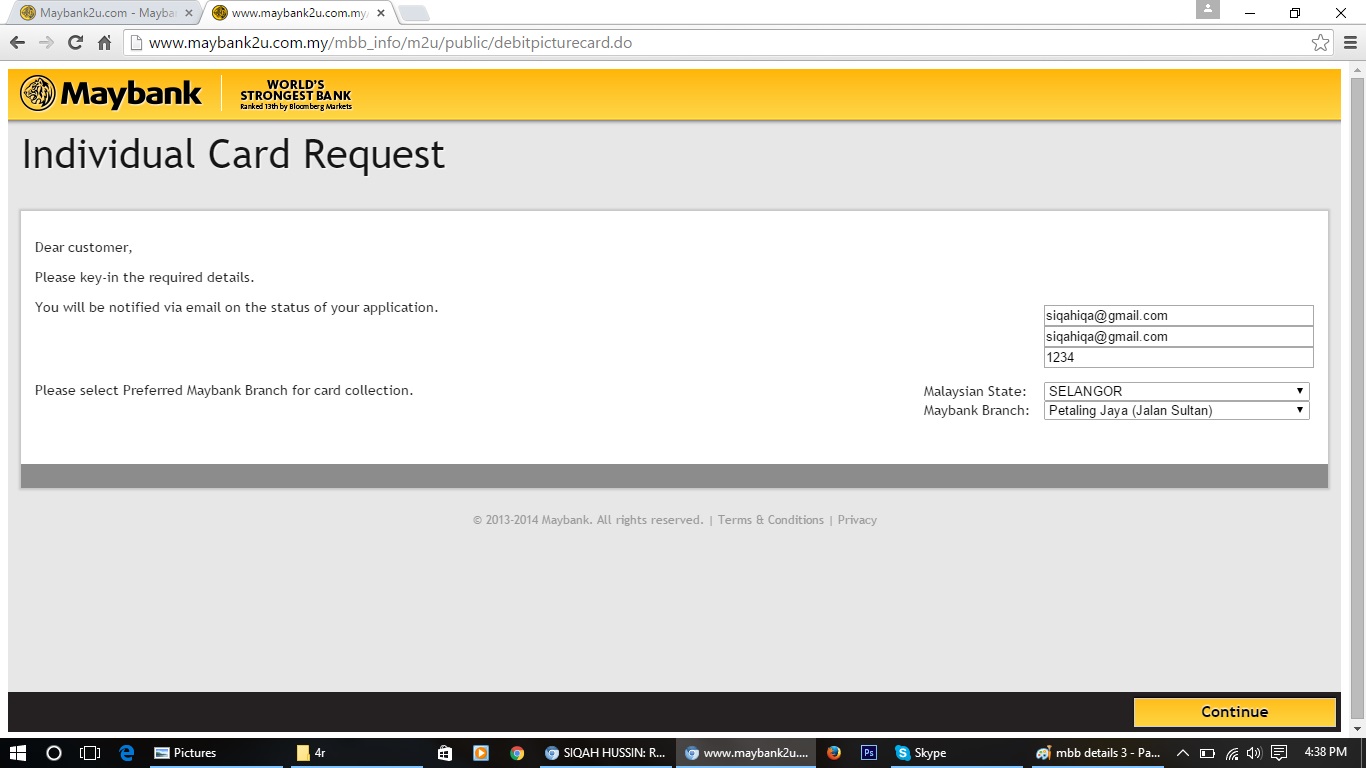Click the World's Strongest Bank banner text
The image size is (1366, 768).
point(296,95)
